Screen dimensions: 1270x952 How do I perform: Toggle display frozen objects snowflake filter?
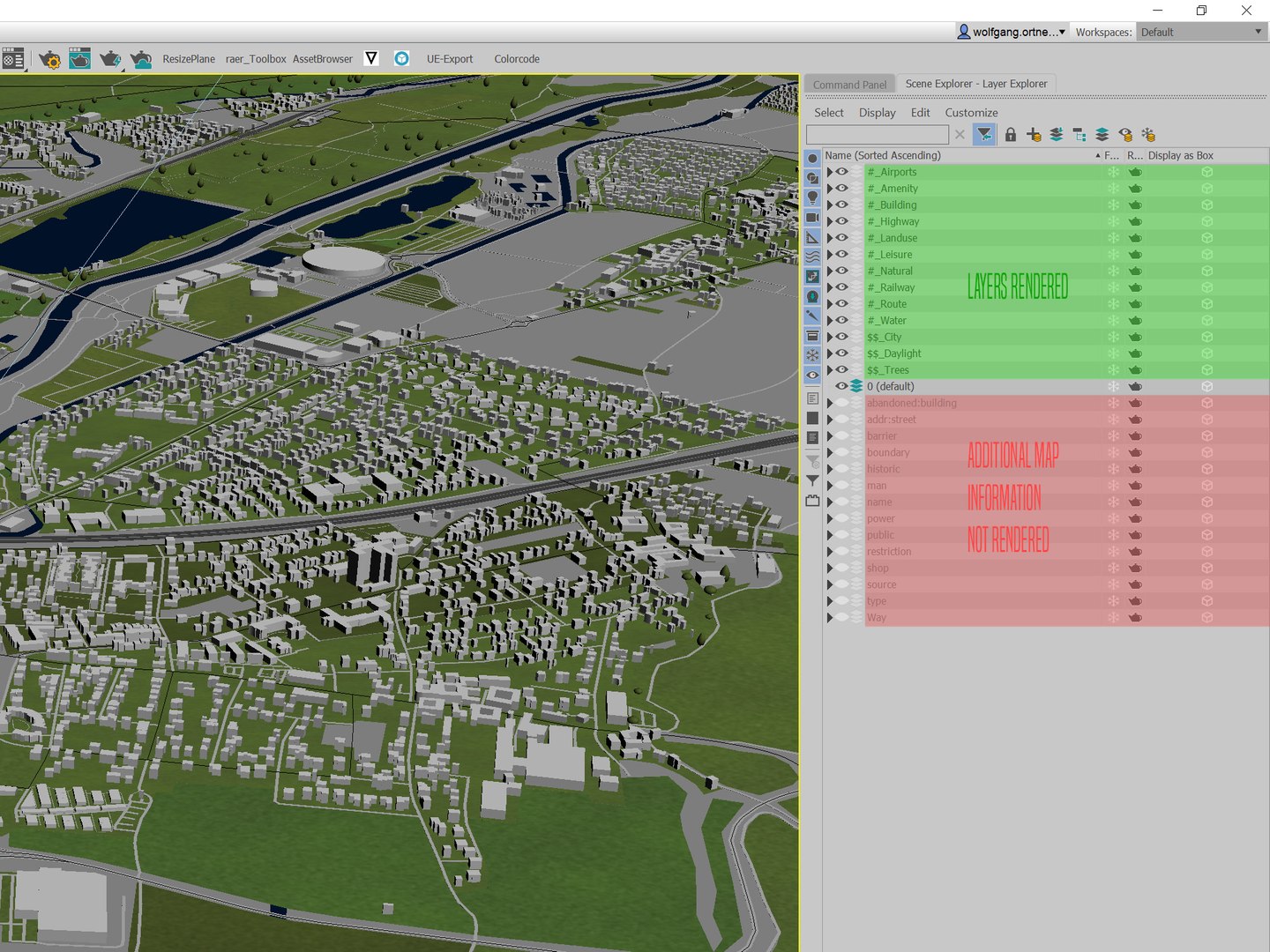click(x=812, y=355)
